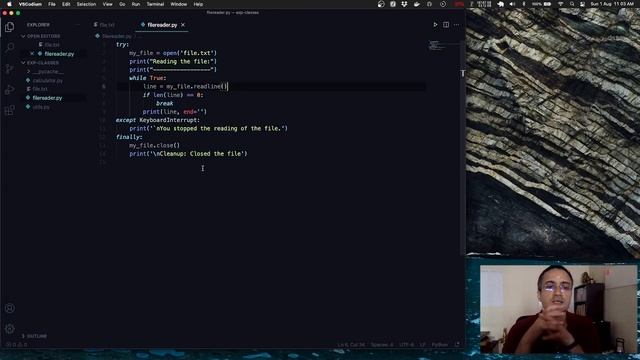This screenshot has width=640, height=360.
Task: Open Spotlight search in menu bar
Action: point(572,4)
